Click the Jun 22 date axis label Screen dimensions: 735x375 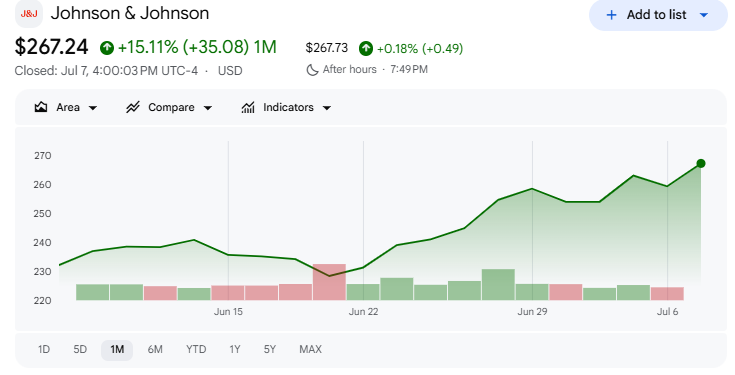coord(363,312)
